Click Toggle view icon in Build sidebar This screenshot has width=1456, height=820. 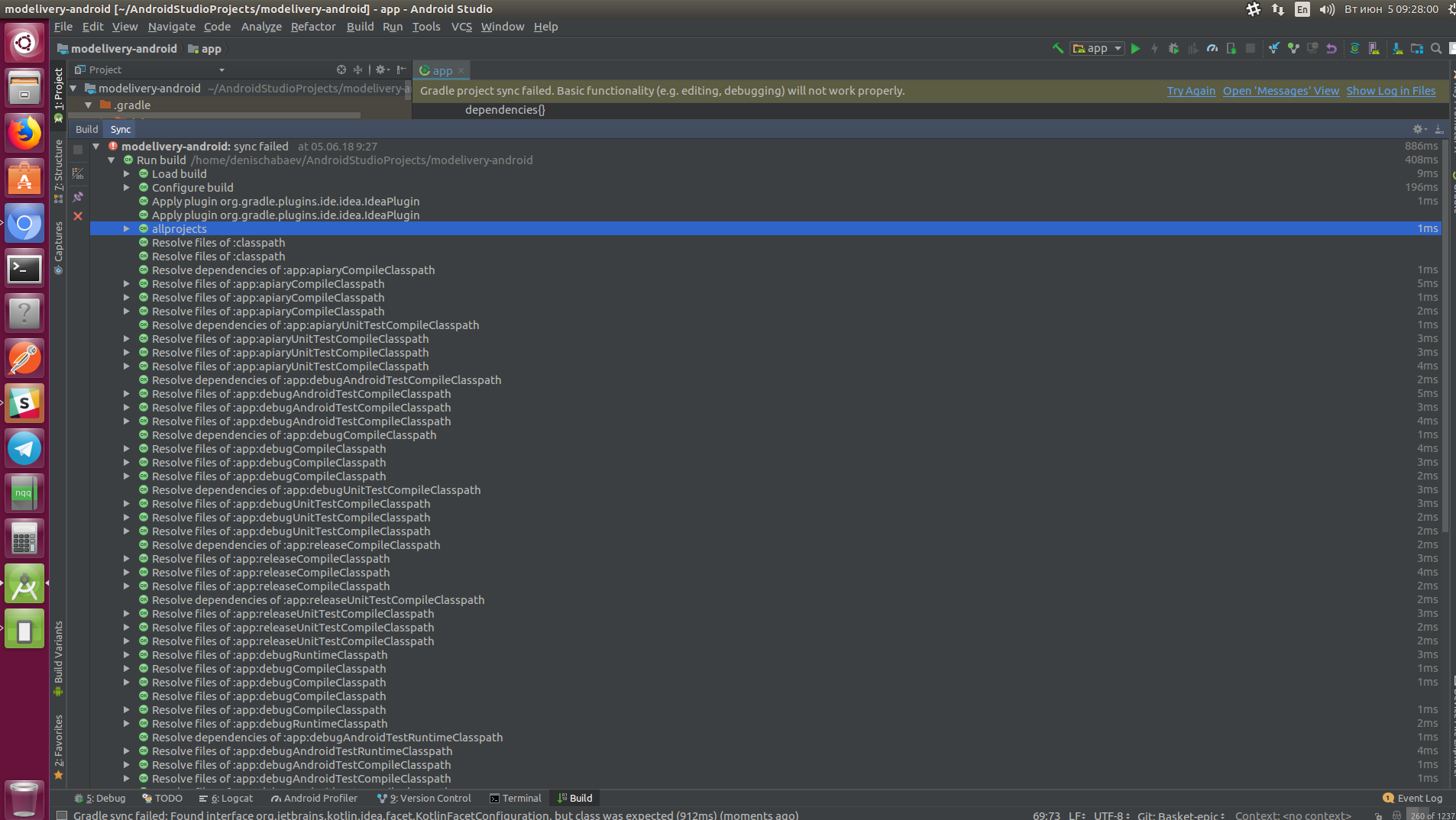[x=78, y=174]
